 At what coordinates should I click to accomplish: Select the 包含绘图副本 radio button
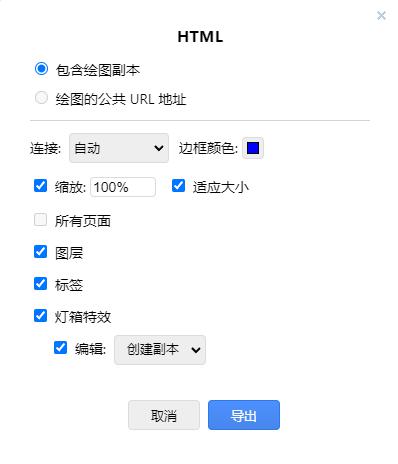[x=41, y=69]
